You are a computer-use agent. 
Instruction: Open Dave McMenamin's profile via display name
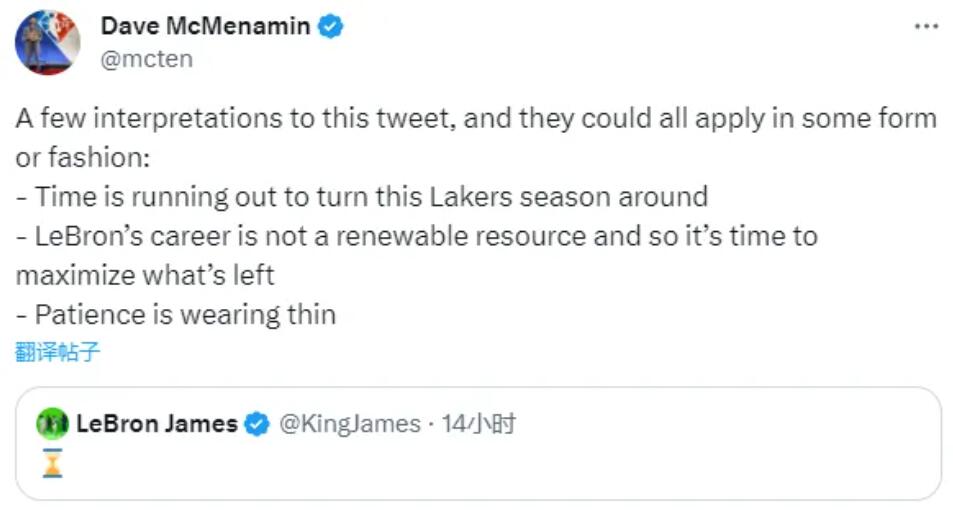coord(205,27)
